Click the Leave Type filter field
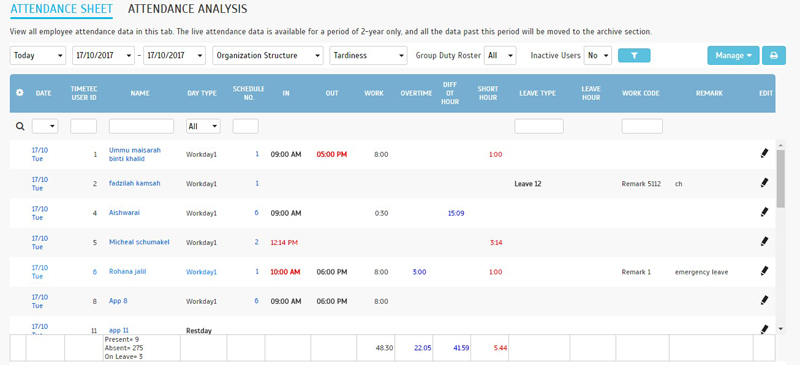This screenshot has height=365, width=800. [x=539, y=126]
